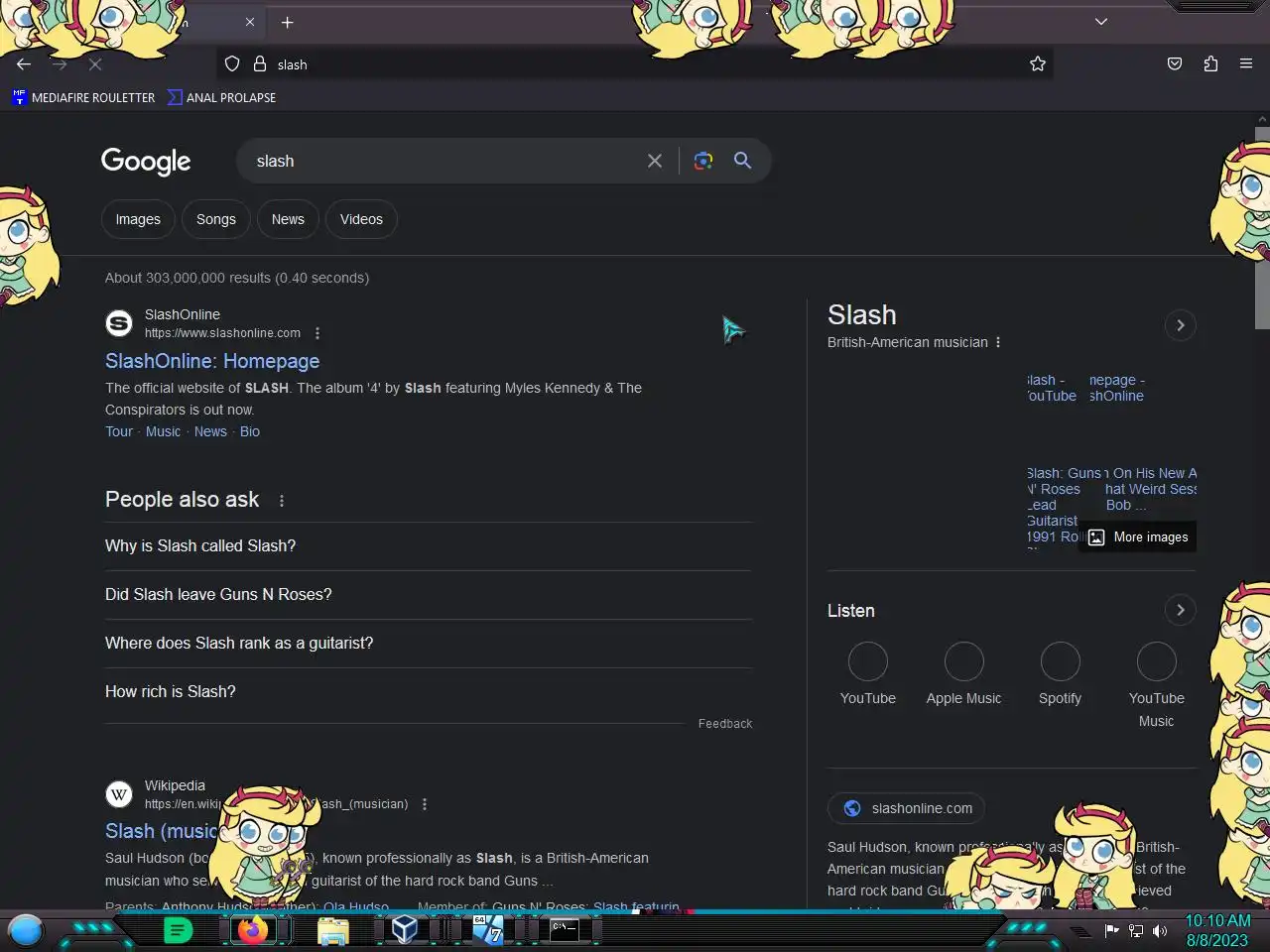
Task: Click the Wikipedia favicon
Action: 119,794
